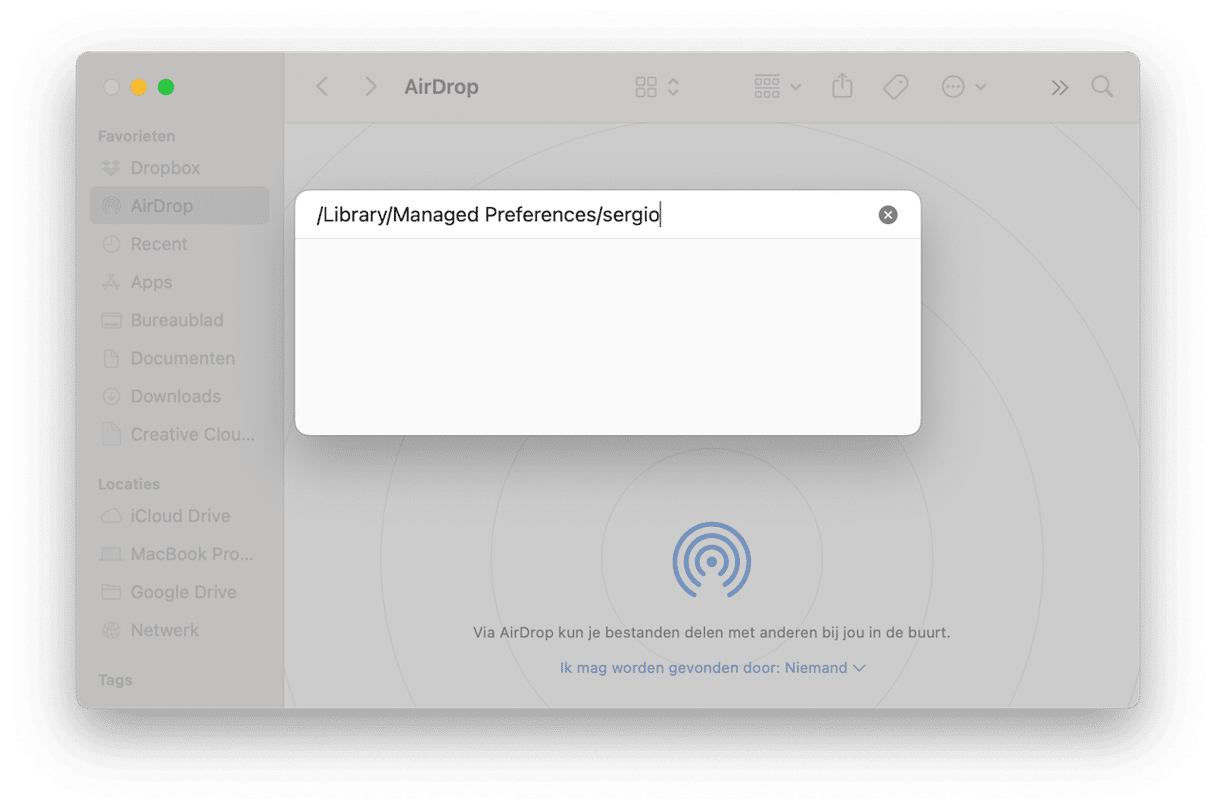The width and height of the screenshot is (1216, 809).
Task: Open Recent in the sidebar
Action: [x=180, y=244]
